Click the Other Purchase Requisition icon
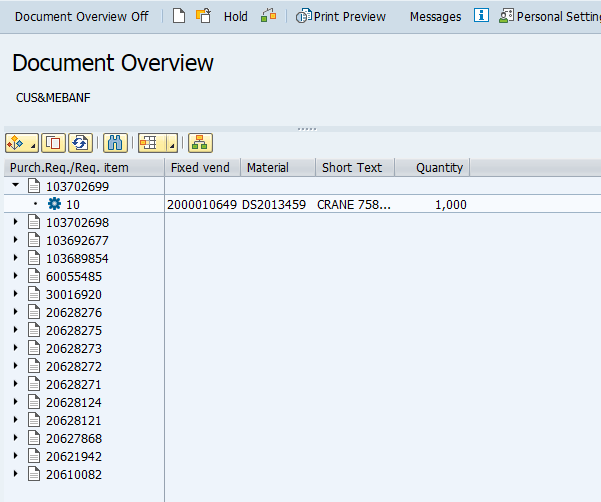Screen dimensions: 601x502 [x=203, y=16]
